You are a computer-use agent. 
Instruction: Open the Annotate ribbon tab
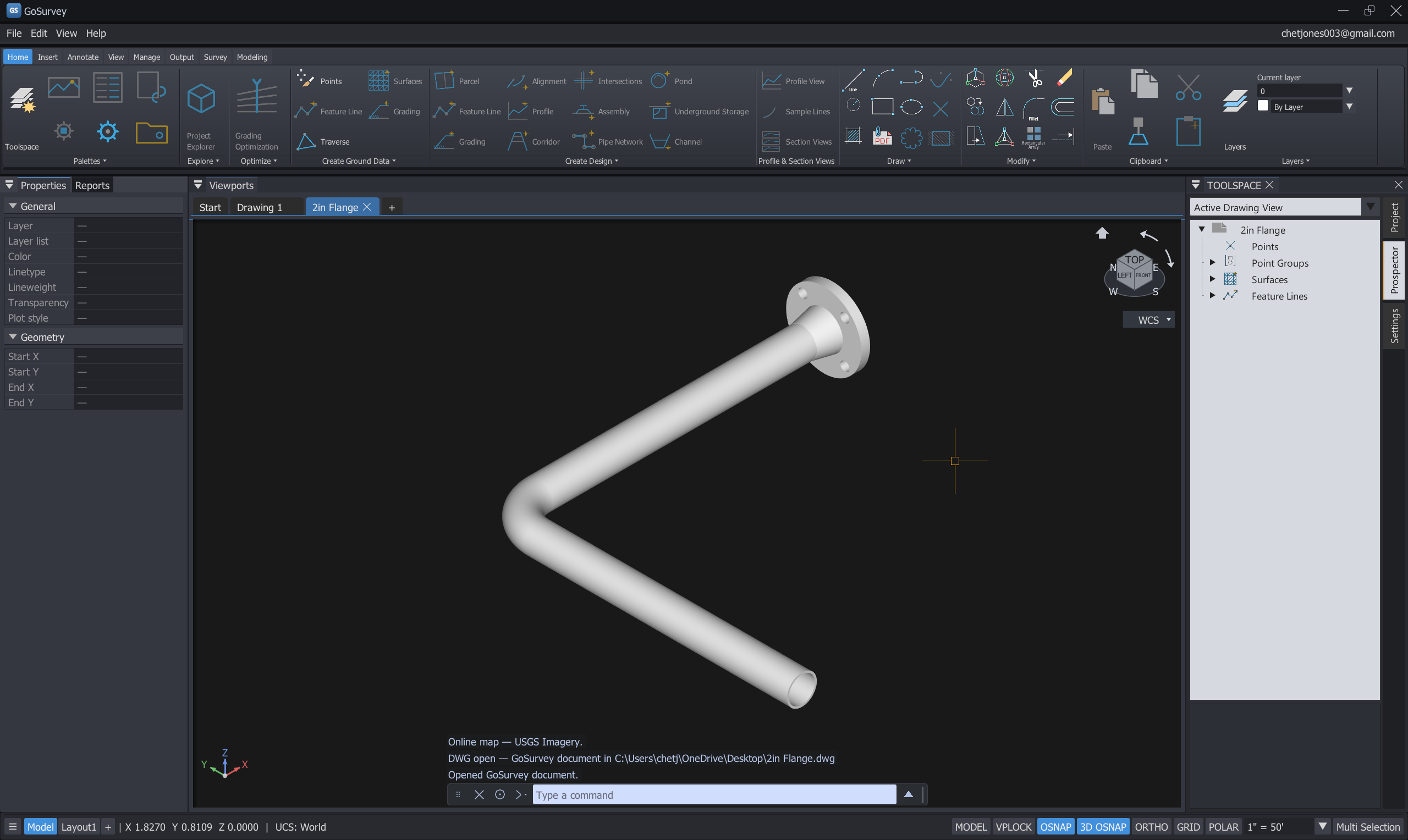pos(82,57)
